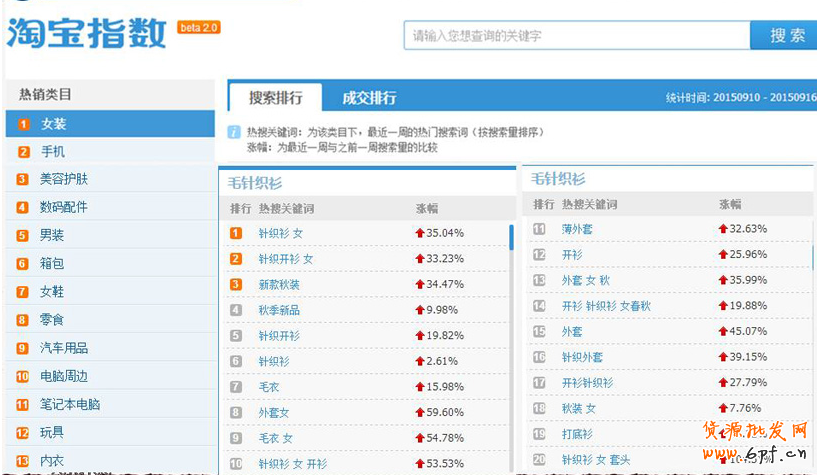Click the 淘宝指数 logo
Screen dimensions: 817x475
(86, 33)
